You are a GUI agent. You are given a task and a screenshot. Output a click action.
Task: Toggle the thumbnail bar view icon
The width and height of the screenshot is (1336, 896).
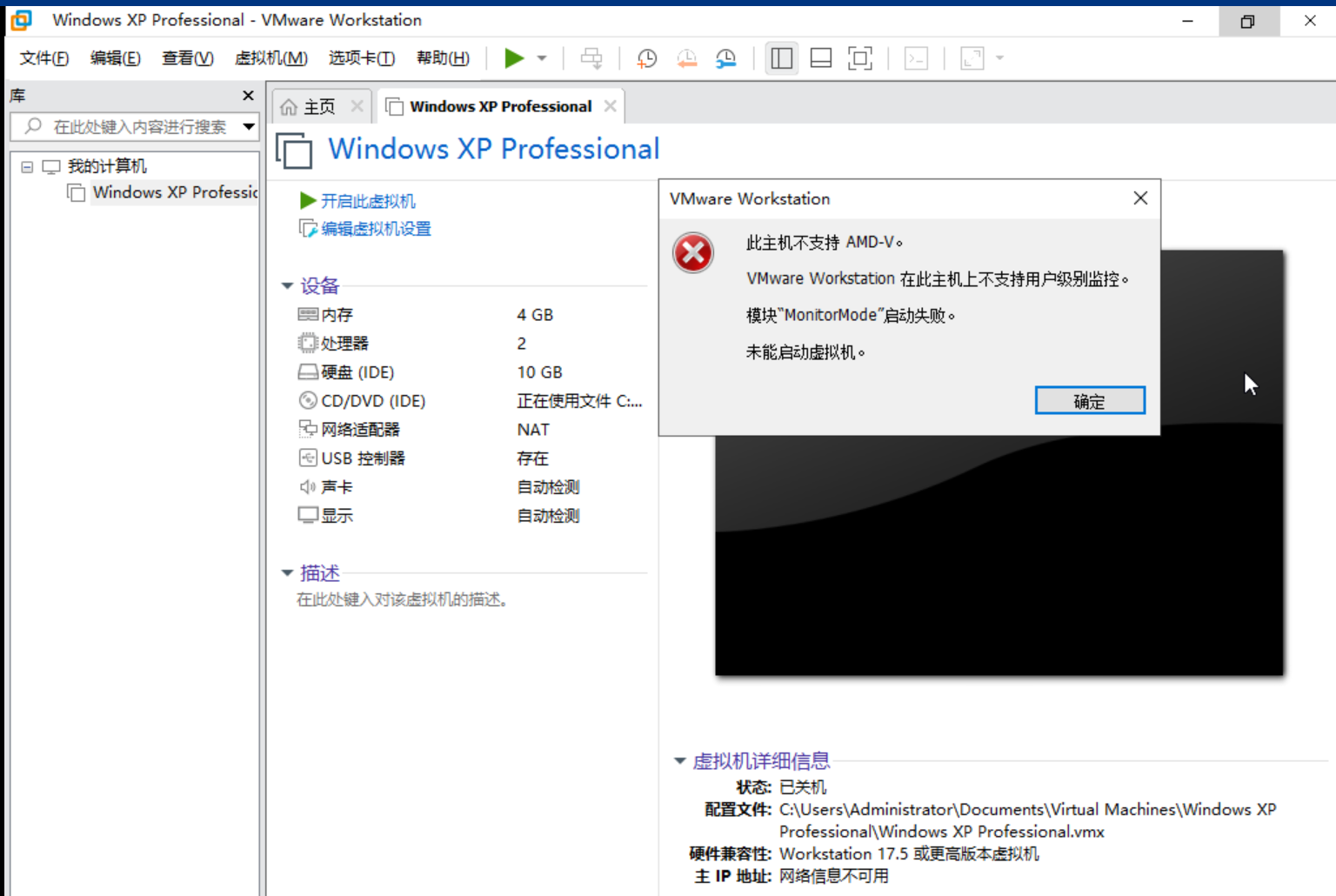pyautogui.click(x=821, y=58)
